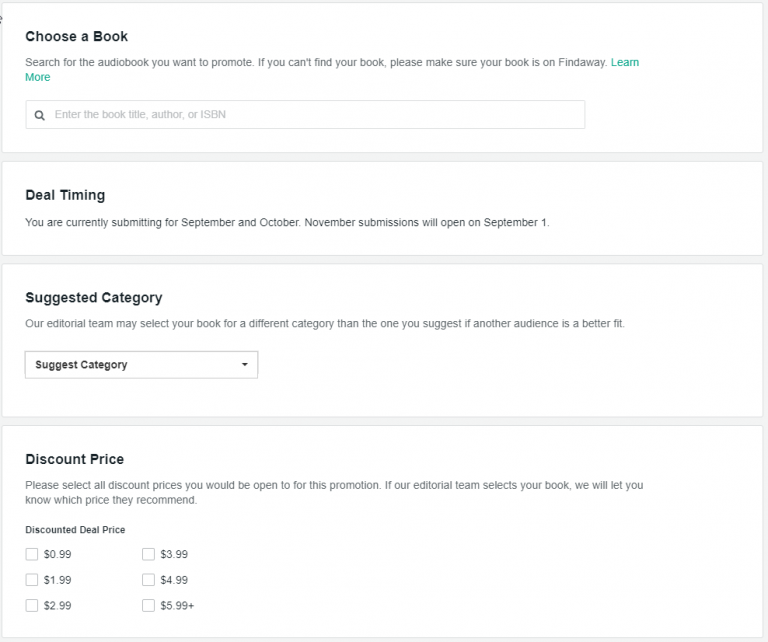Open the Suggest Category dropdown
Screen dimensions: 768x642
[x=141, y=365]
